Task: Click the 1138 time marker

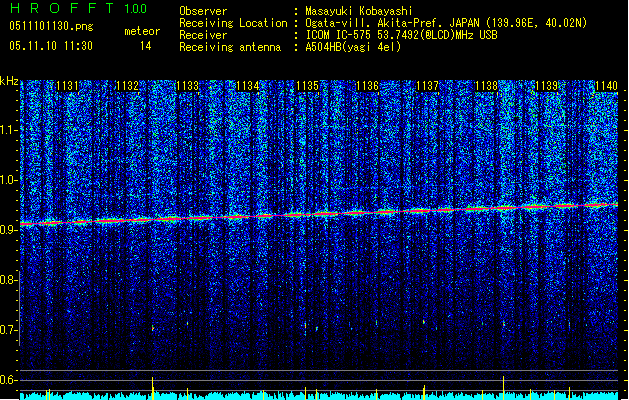Action: (486, 87)
